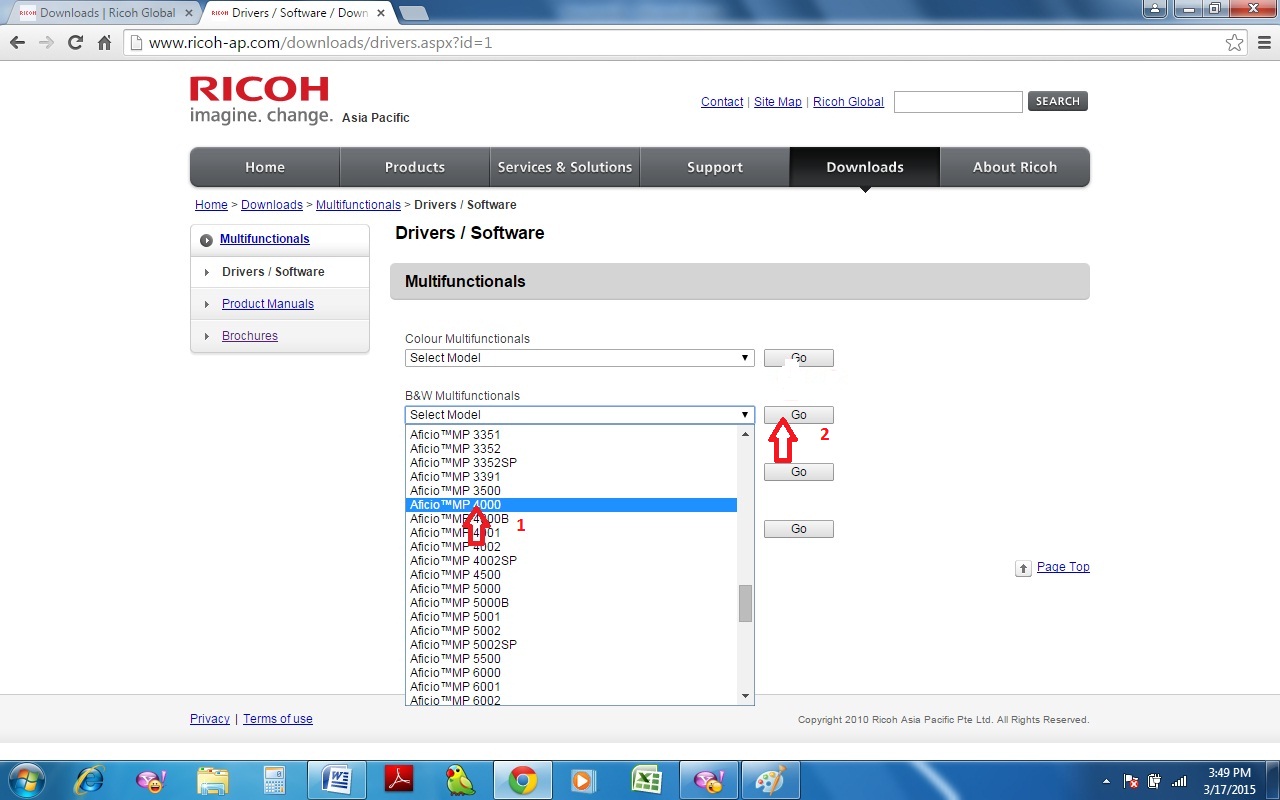Select Aficio MP 4500 list option
Image resolution: width=1280 pixels, height=800 pixels.
pyautogui.click(x=572, y=575)
